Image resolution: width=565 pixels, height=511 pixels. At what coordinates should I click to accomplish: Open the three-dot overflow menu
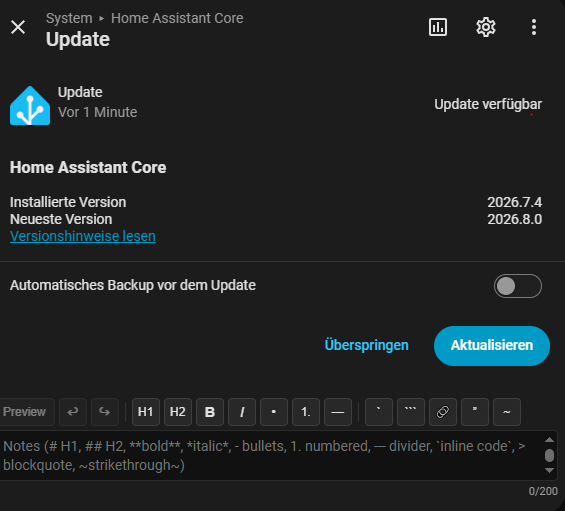point(534,27)
